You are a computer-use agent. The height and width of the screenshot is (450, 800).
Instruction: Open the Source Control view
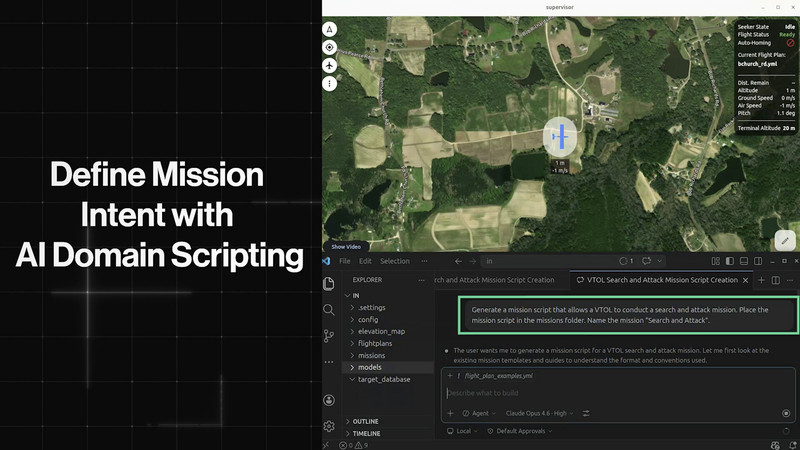click(329, 336)
